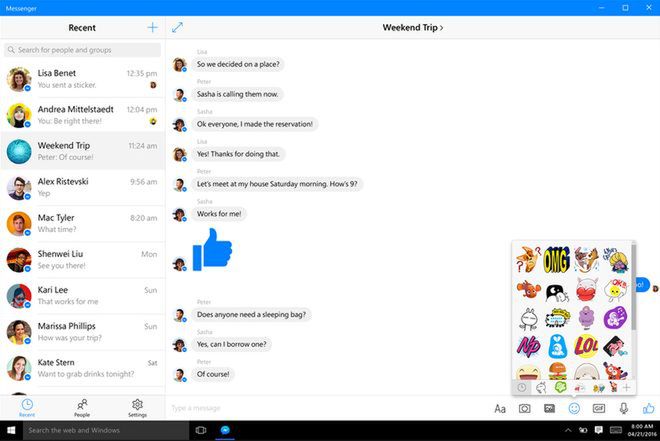Open taskbar clock showing 8:00 AM
The height and width of the screenshot is (441, 660).
[x=644, y=430]
